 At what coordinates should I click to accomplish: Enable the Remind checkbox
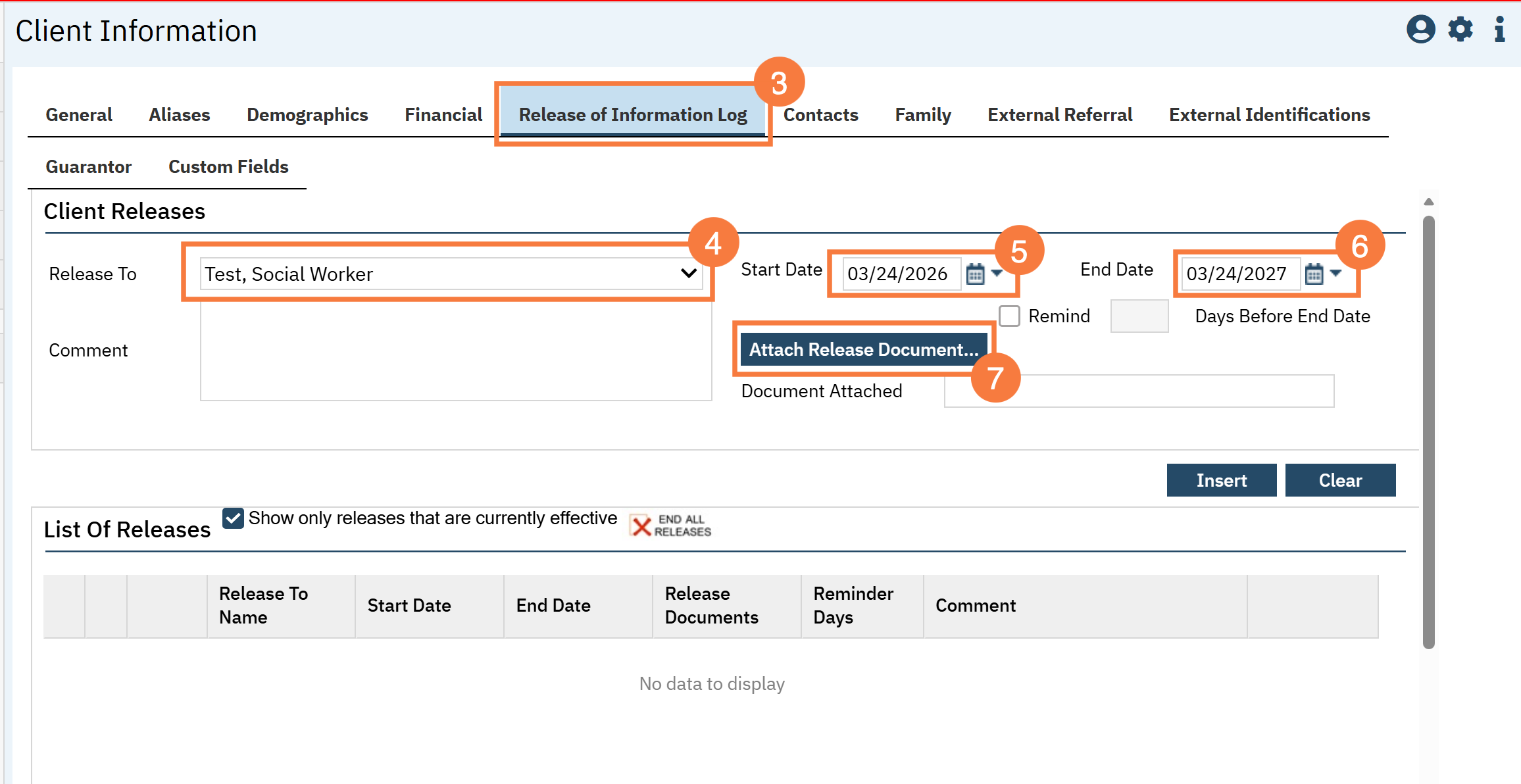point(1010,316)
